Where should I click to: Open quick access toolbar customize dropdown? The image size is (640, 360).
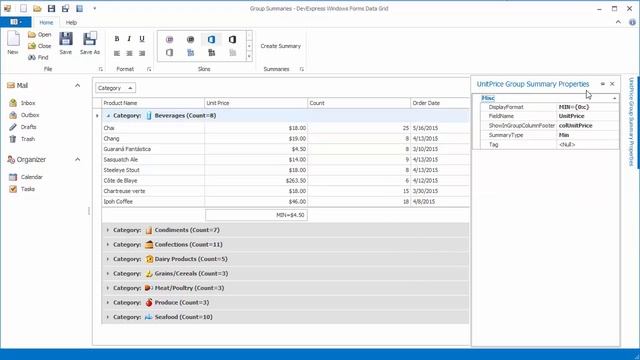pyautogui.click(x=95, y=8)
